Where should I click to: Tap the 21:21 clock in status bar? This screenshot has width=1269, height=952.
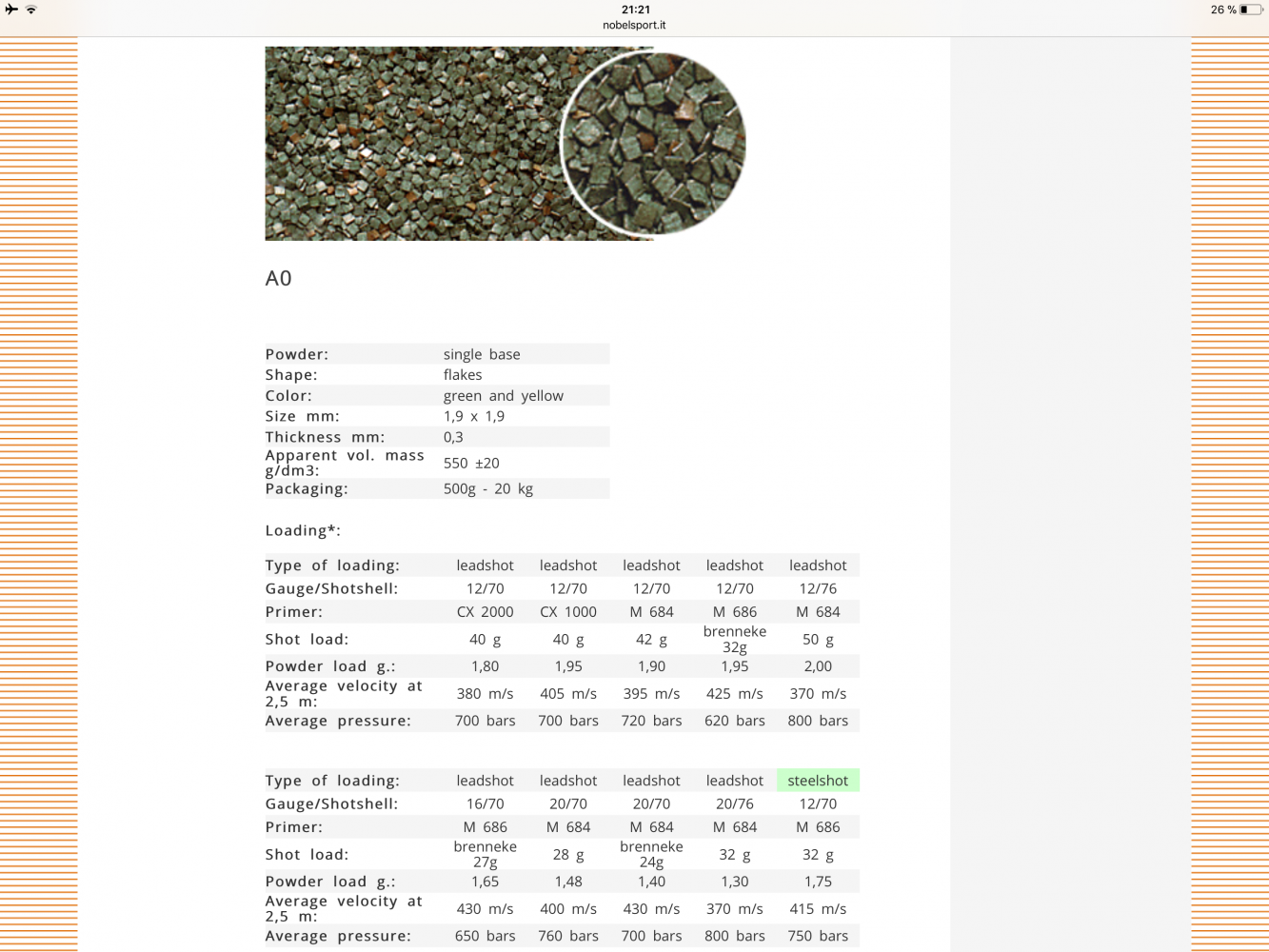click(635, 10)
